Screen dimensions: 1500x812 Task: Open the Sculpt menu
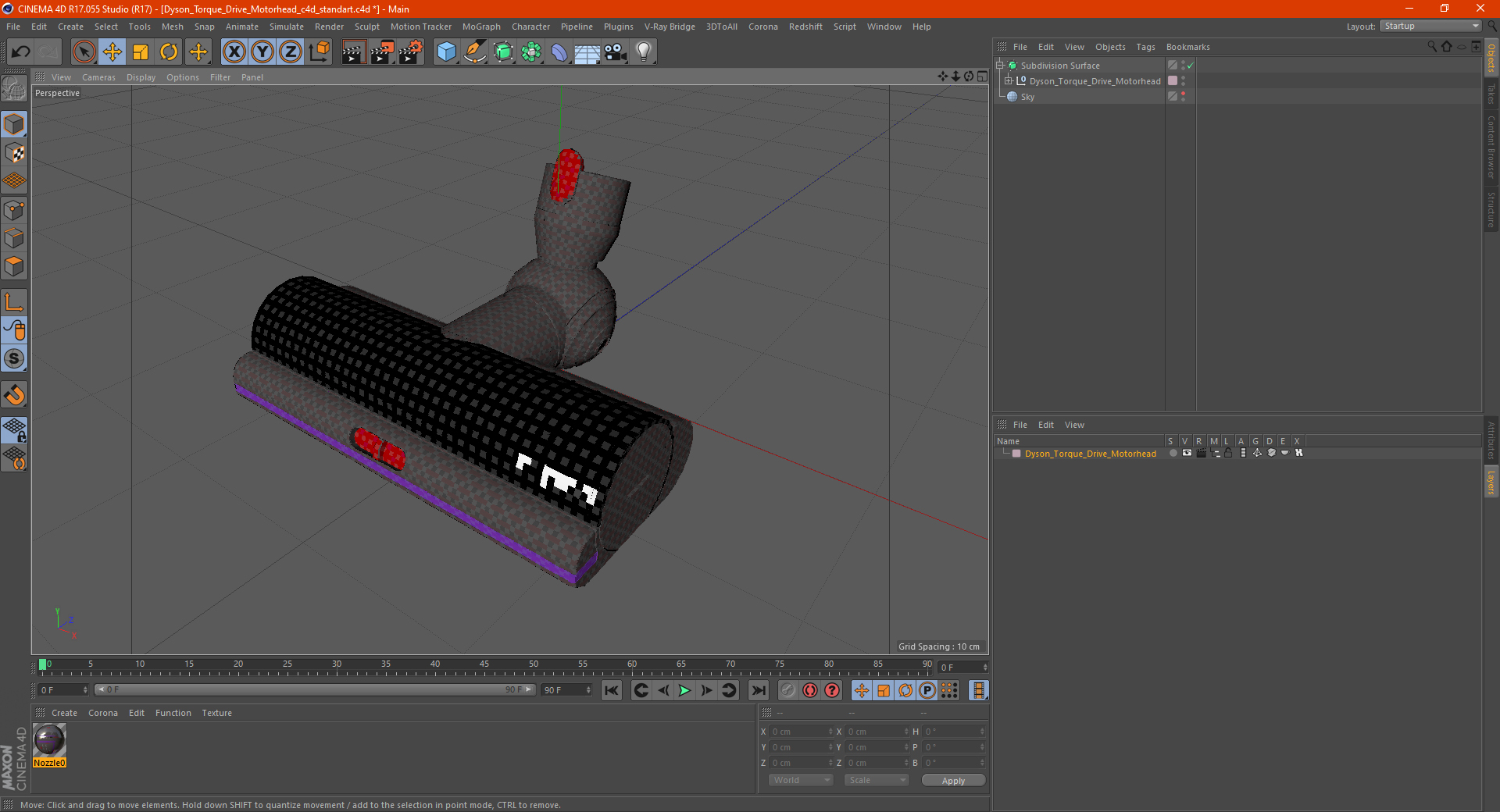366,27
